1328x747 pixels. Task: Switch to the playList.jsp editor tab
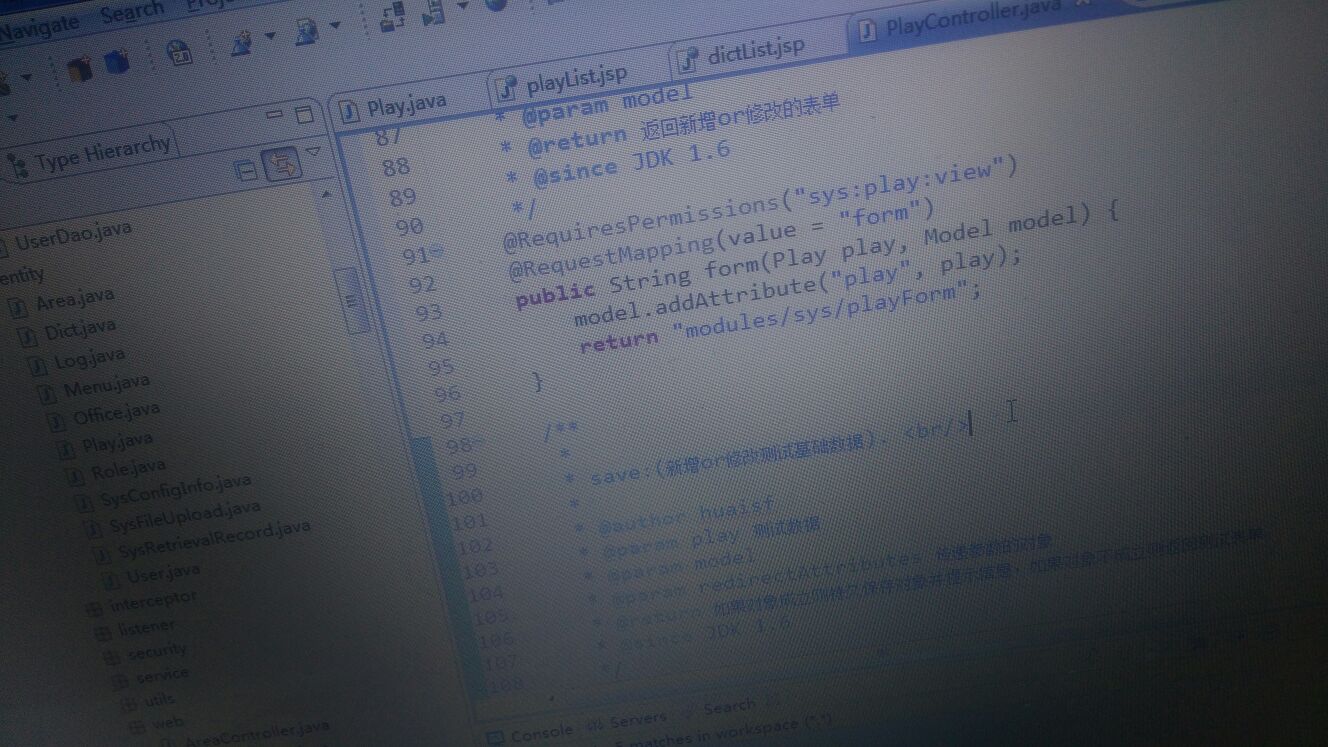575,76
